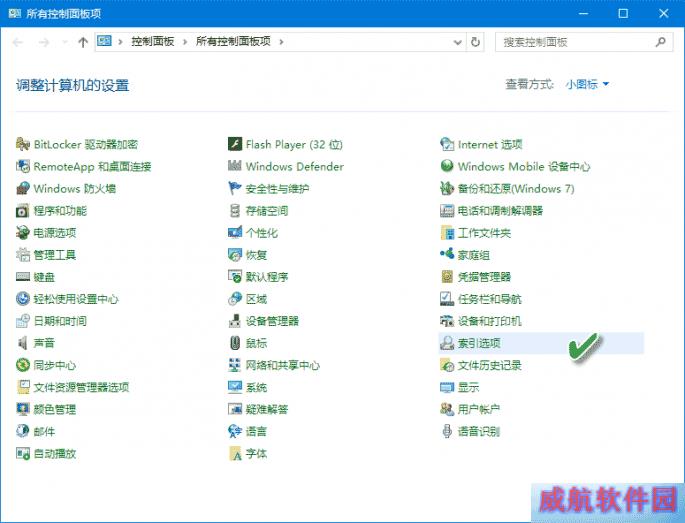Open the 鼠标 mouse icon

click(235, 343)
